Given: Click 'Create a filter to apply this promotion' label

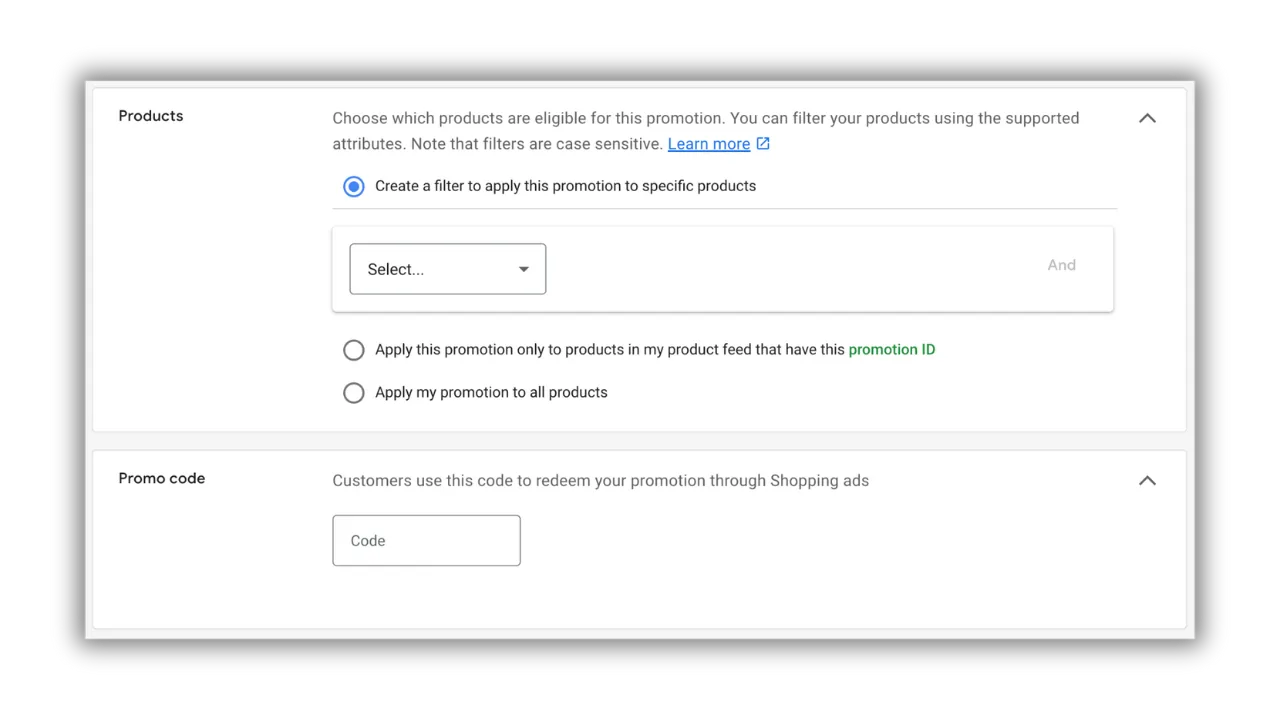Looking at the screenshot, I should 566,186.
